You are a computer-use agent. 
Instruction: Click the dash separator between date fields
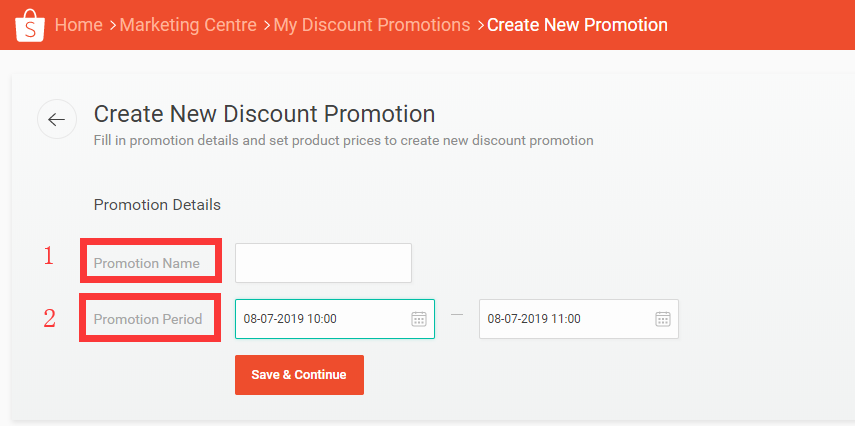pos(457,315)
